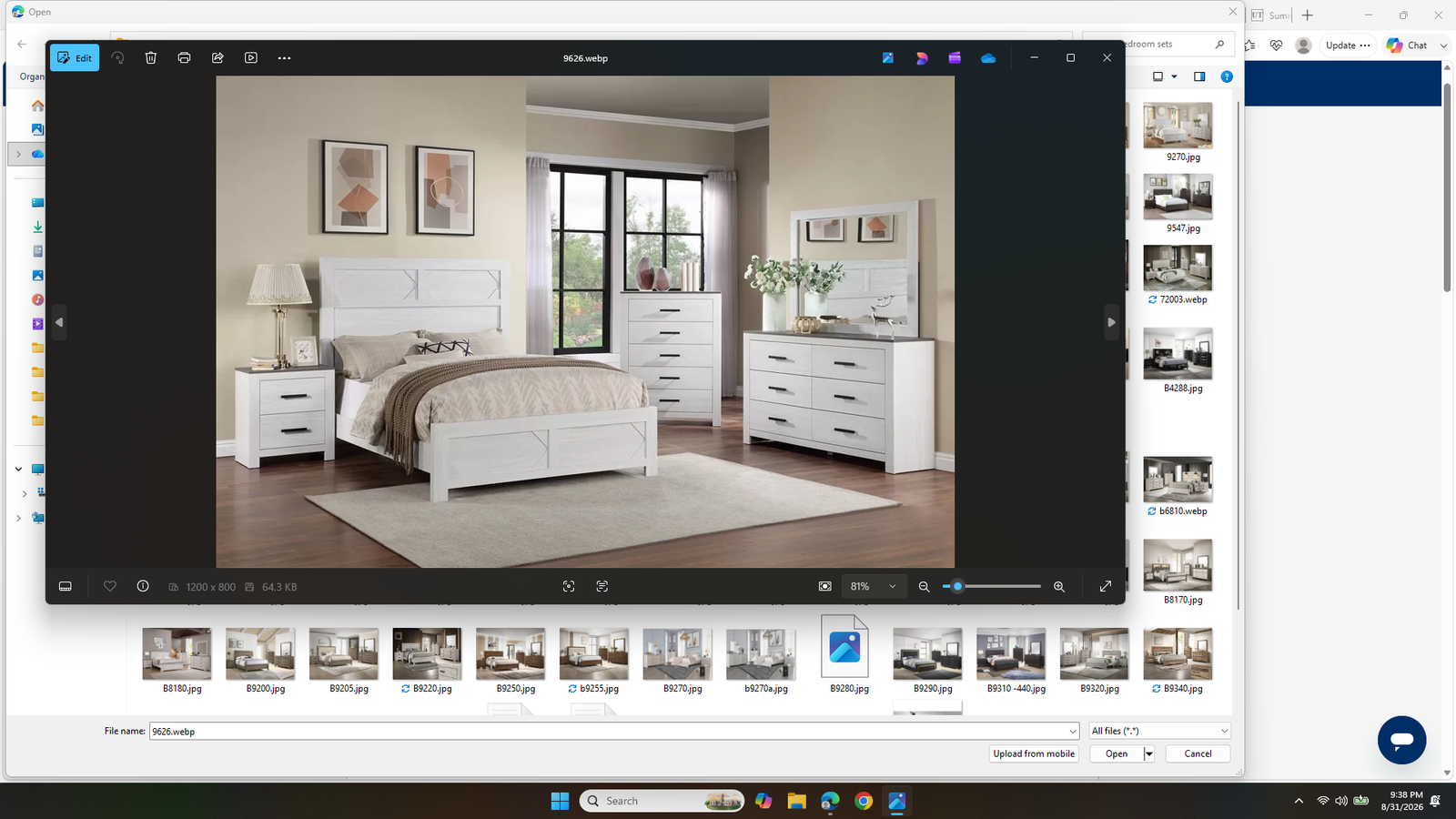1456x819 pixels.
Task: Click the zoom out magnifier
Action: 924,587
